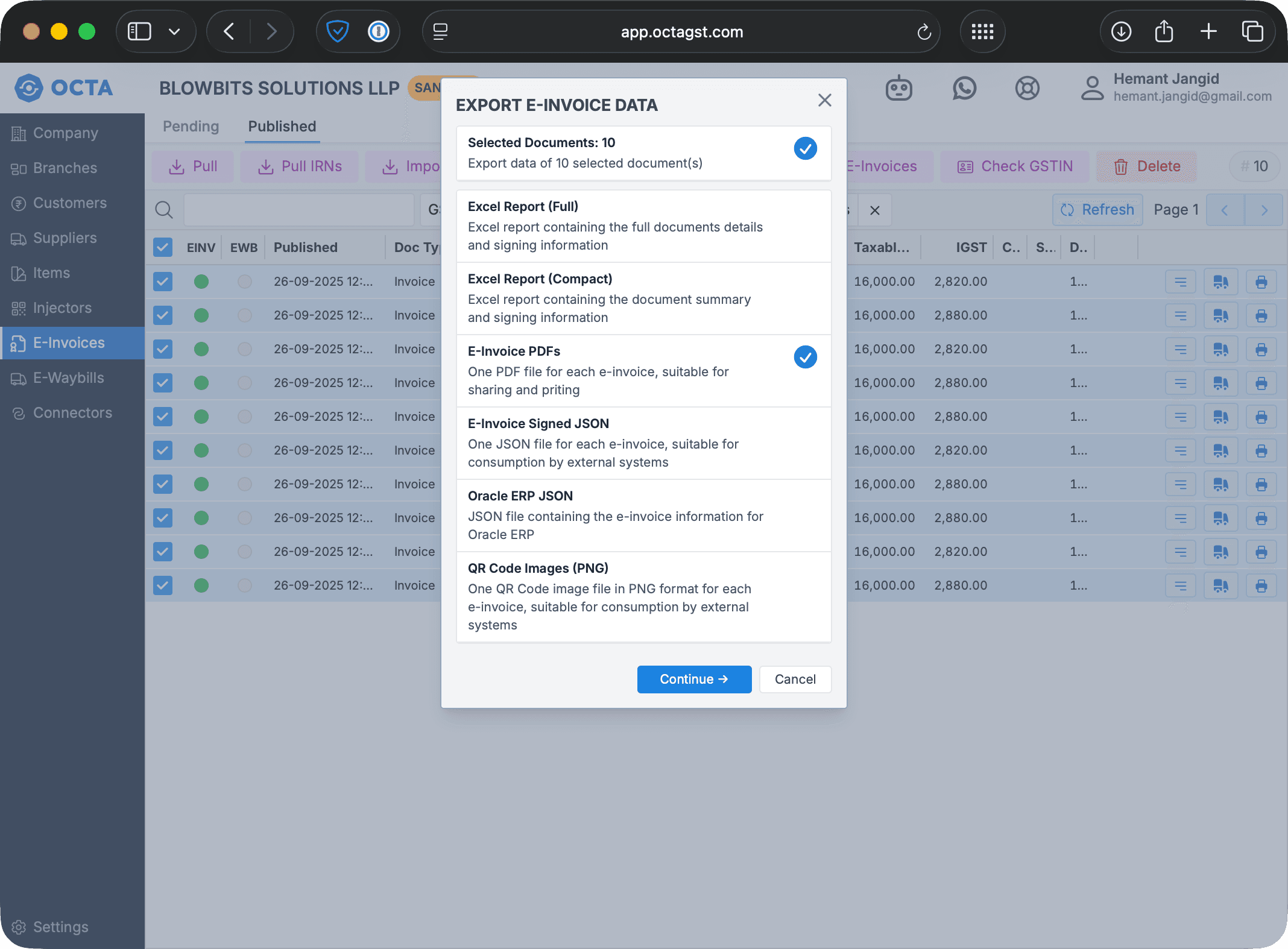Viewport: 1288px width, 949px height.
Task: Expand Safari sidebar dropdown chevron
Action: (174, 31)
